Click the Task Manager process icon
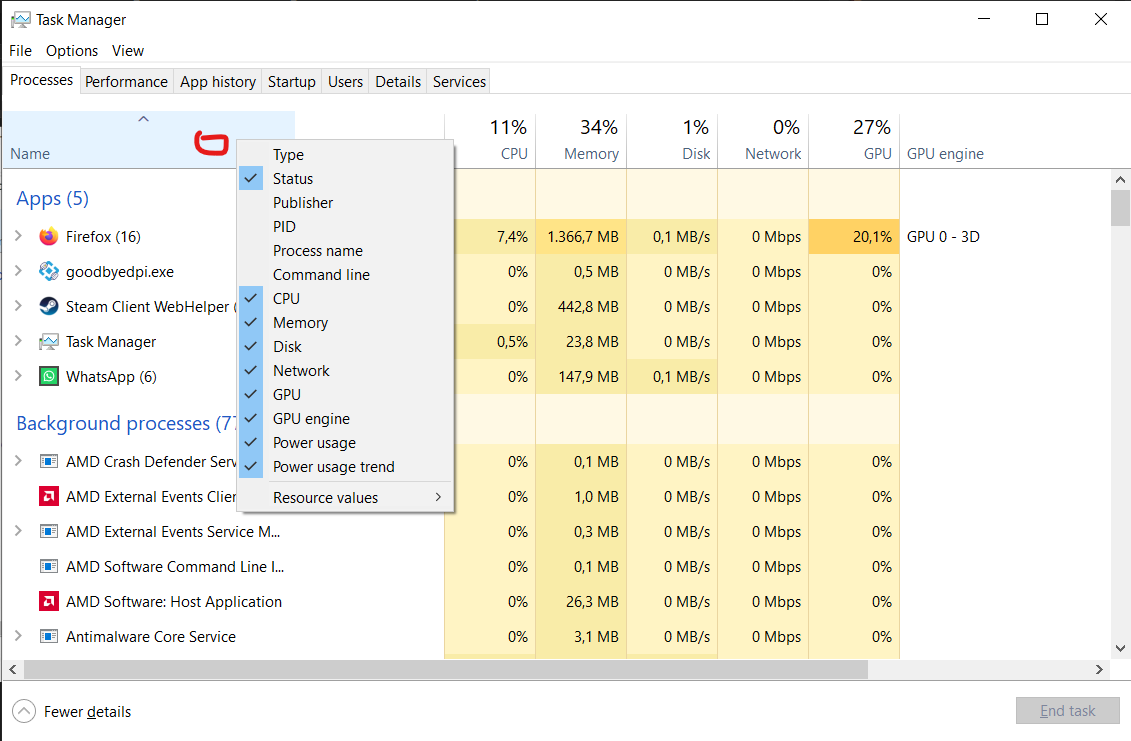Image resolution: width=1131 pixels, height=741 pixels. (x=49, y=342)
